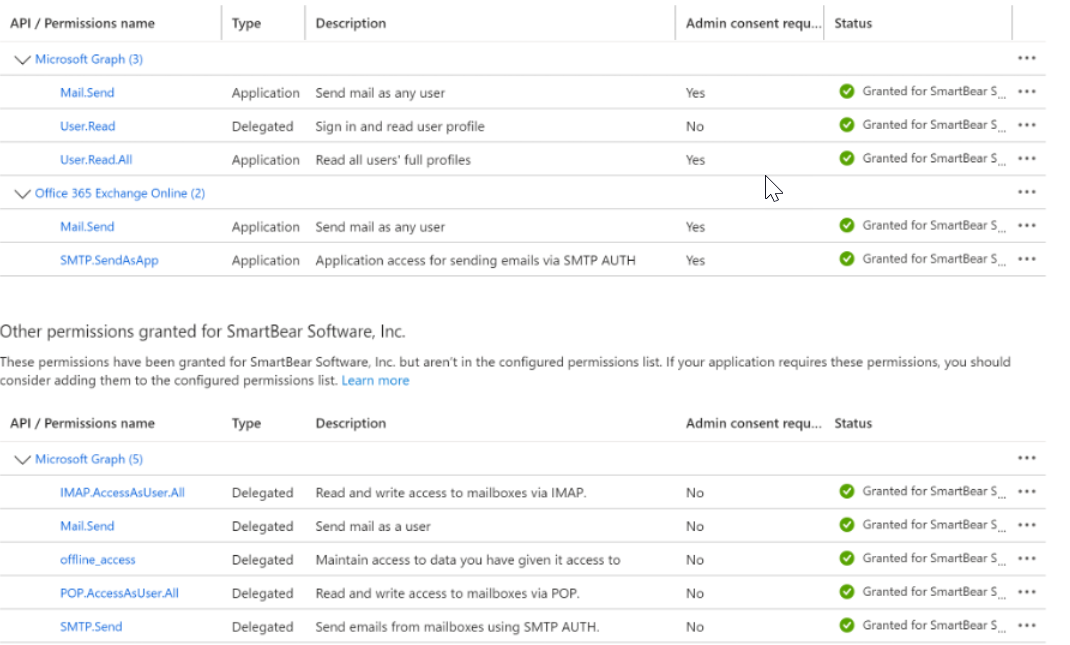Open the SMTP.SendAsApp permission link
The image size is (1070, 645).
click(x=109, y=260)
